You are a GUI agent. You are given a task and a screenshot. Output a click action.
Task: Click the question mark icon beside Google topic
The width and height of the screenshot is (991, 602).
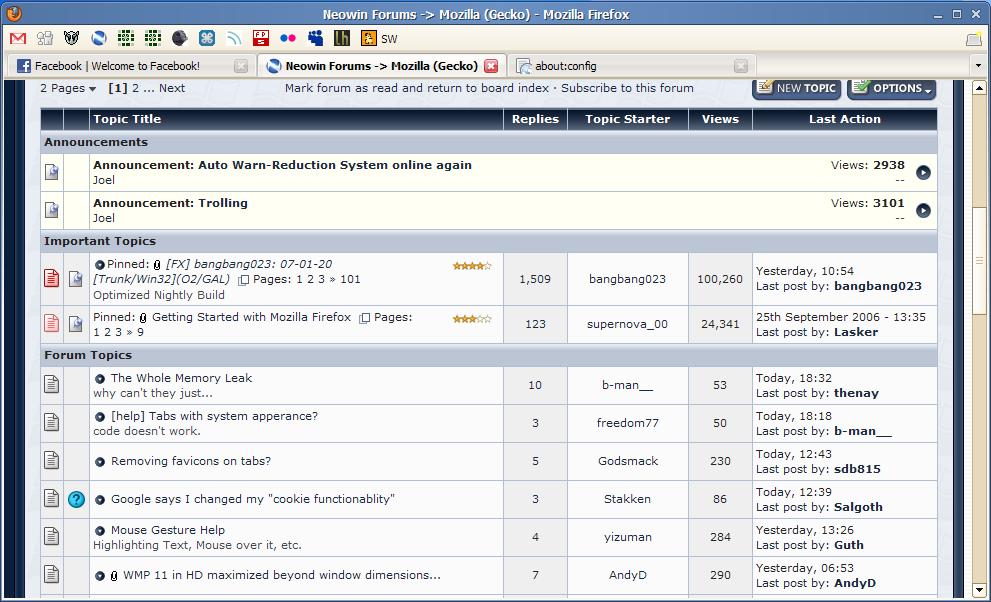point(76,499)
